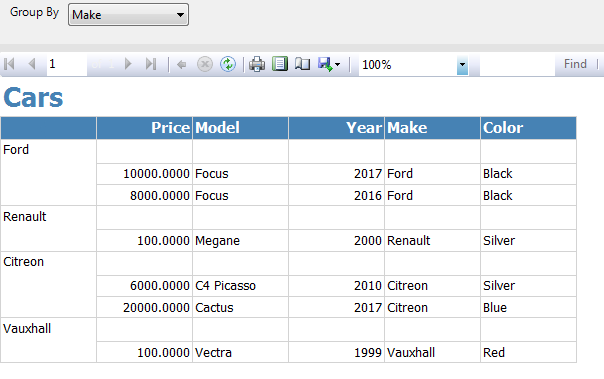Select price cell 20000.0000
The width and height of the screenshot is (604, 379).
click(144, 308)
